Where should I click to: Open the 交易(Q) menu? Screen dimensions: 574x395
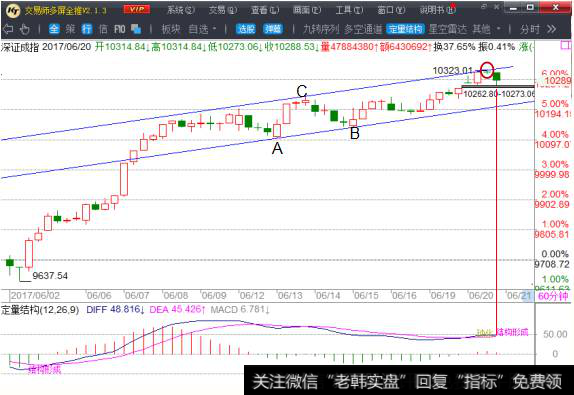(x=223, y=10)
